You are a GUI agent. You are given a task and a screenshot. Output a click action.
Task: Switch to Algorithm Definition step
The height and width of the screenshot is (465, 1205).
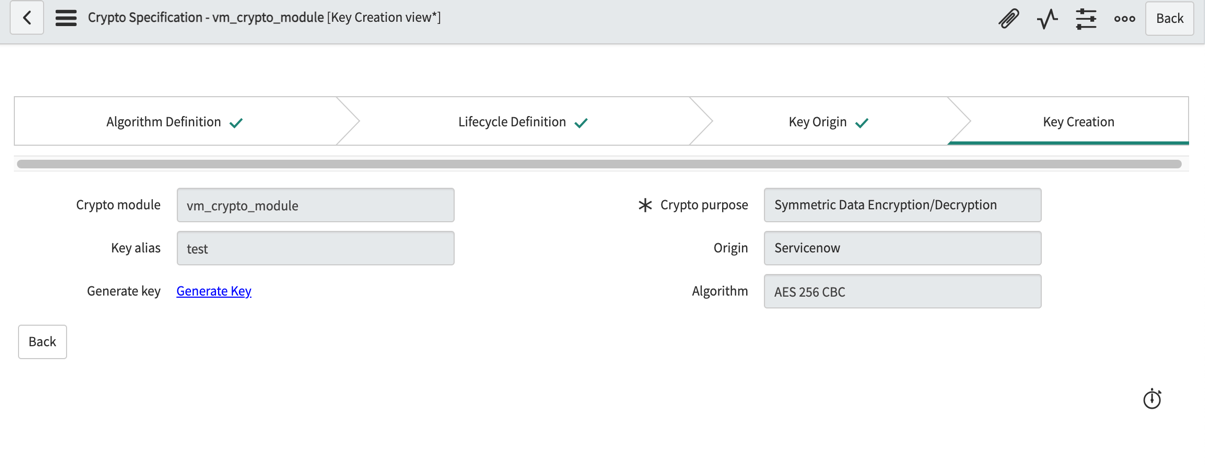pos(175,122)
